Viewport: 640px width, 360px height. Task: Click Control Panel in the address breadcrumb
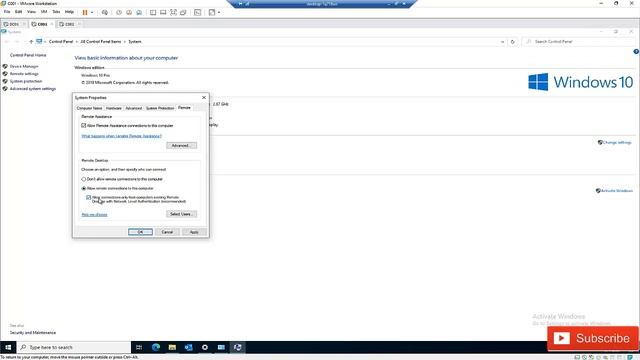[61, 42]
